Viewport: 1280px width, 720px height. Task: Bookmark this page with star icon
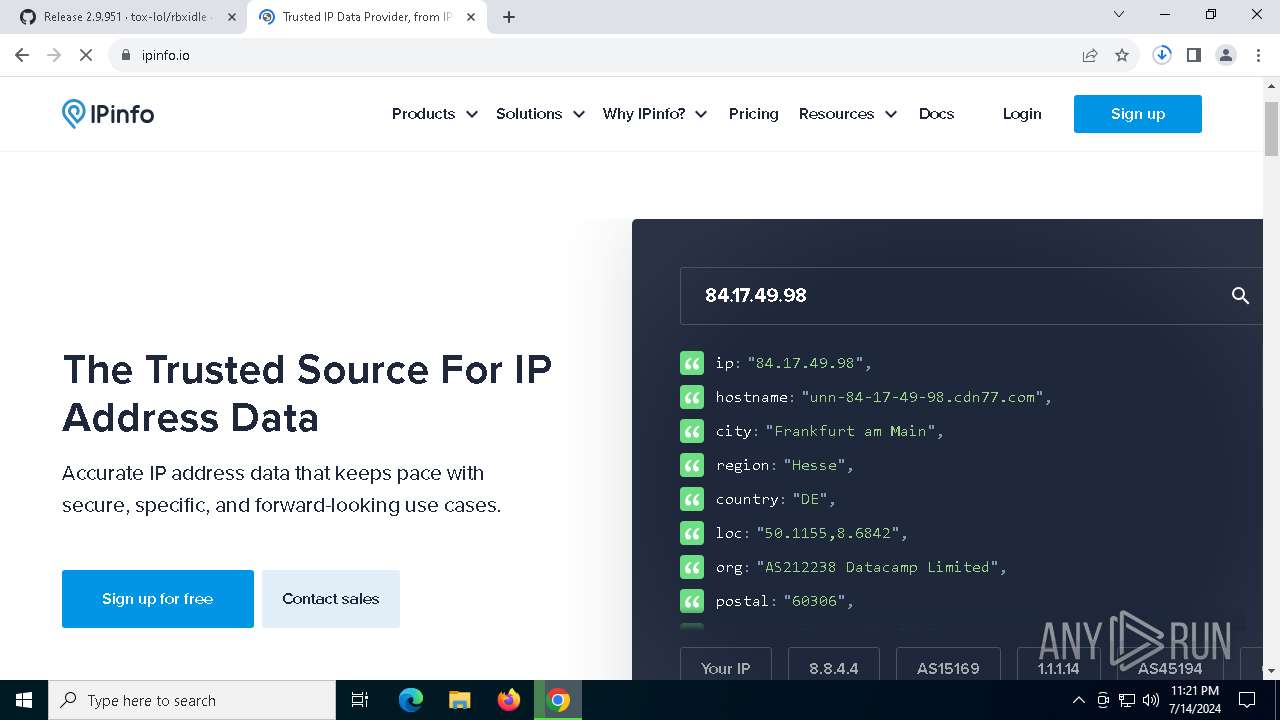click(x=1122, y=55)
